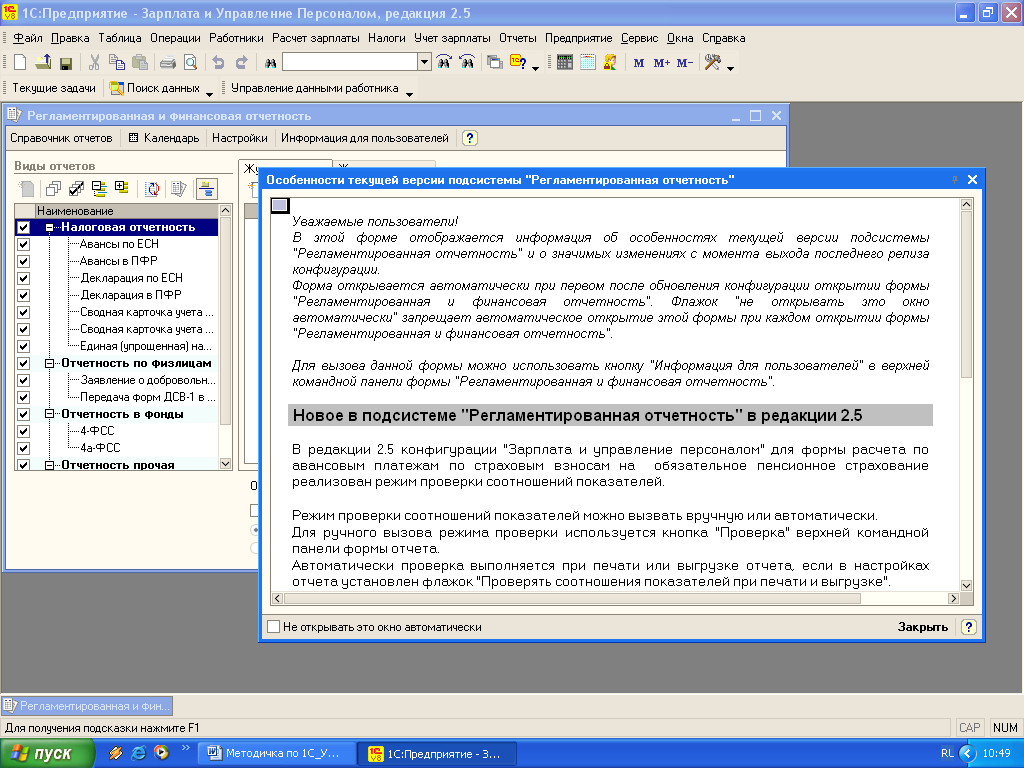The width and height of the screenshot is (1024, 768).
Task: Open dropdown arrow next to 1C help icon
Action: point(536,67)
